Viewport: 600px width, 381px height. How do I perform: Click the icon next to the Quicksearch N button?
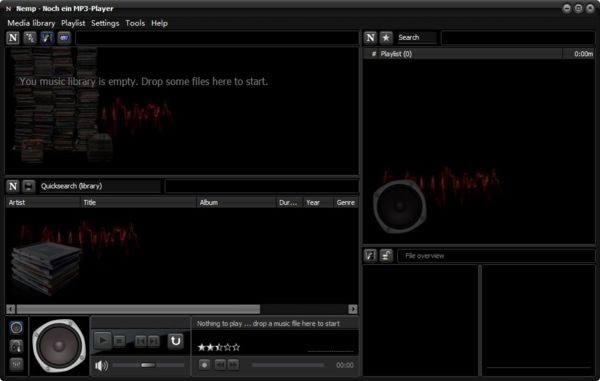pyautogui.click(x=28, y=186)
